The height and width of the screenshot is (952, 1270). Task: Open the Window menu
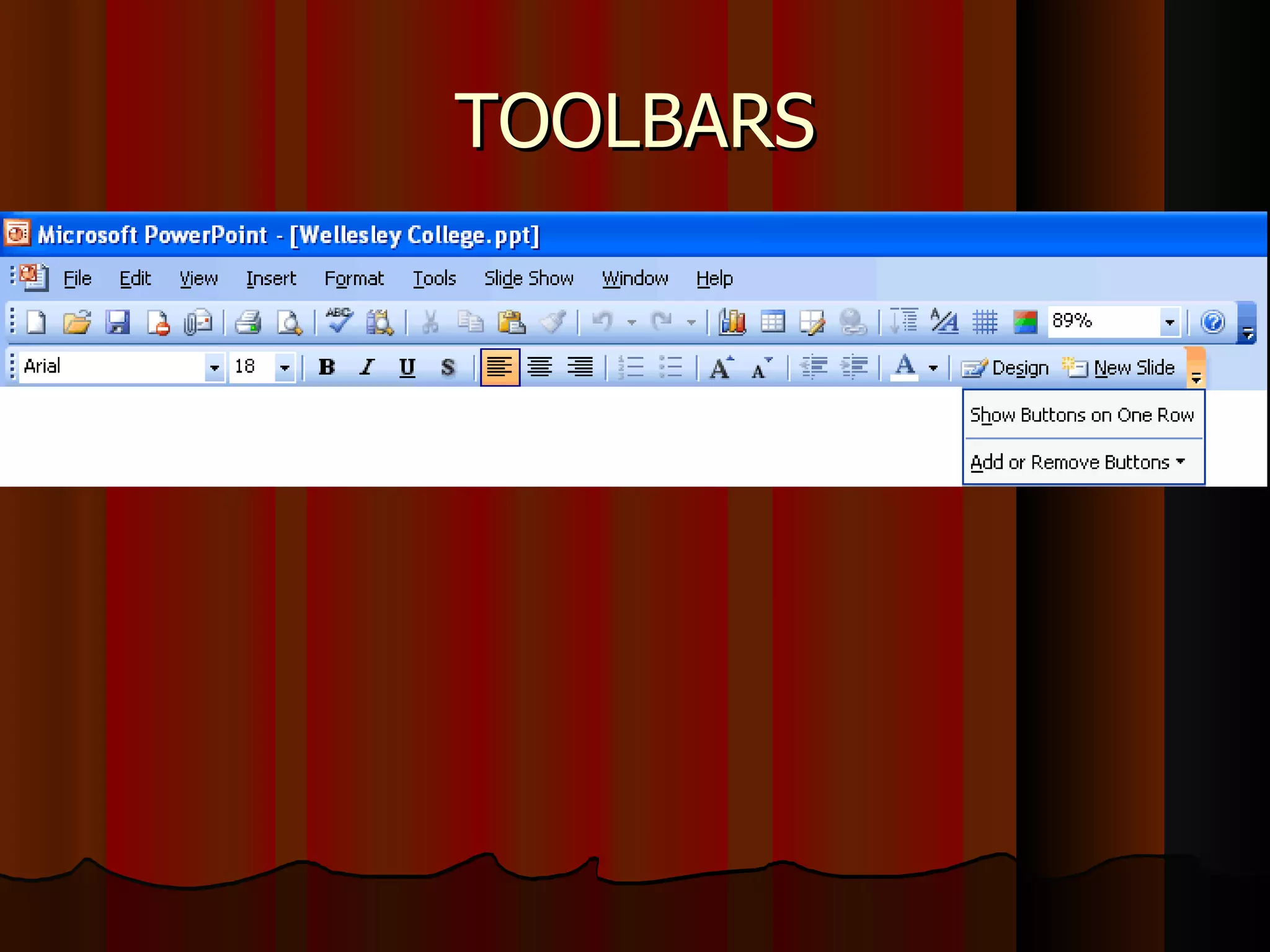point(635,279)
